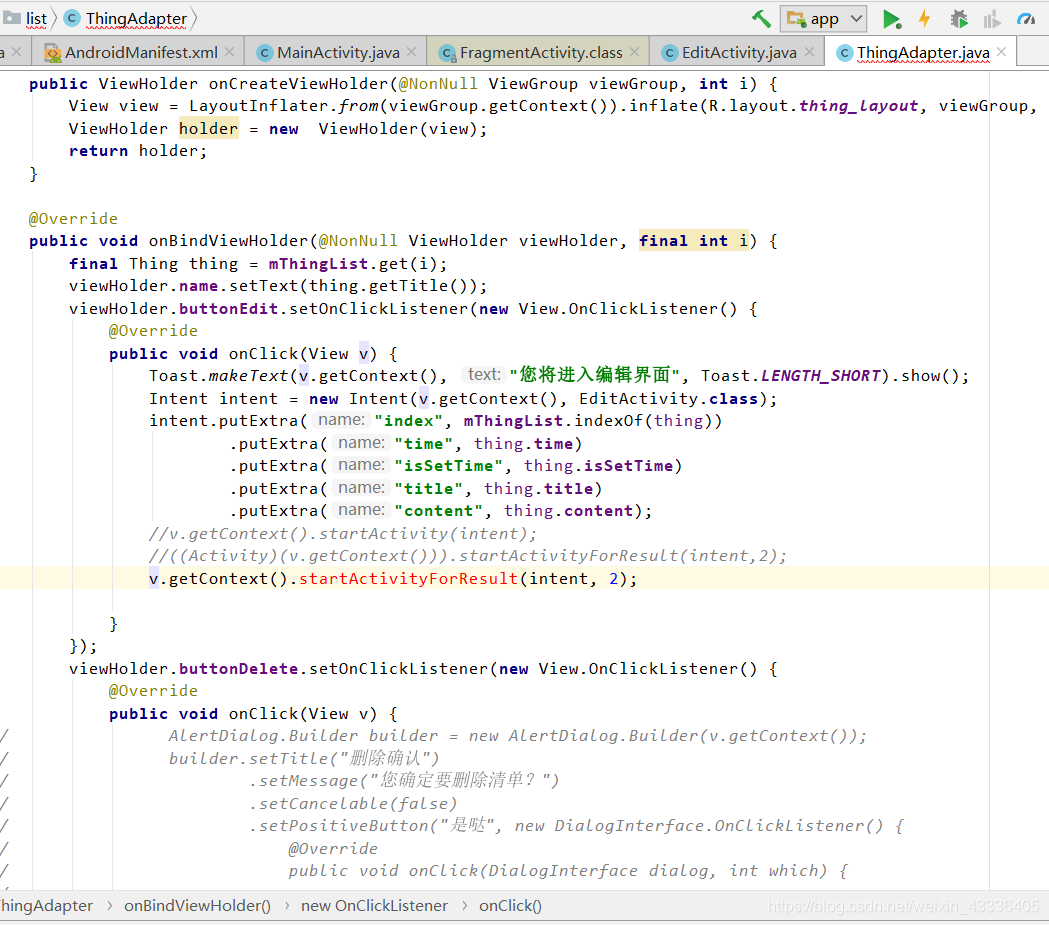Click the "title" string in putExtra
Image resolution: width=1049 pixels, height=925 pixels.
(x=428, y=489)
